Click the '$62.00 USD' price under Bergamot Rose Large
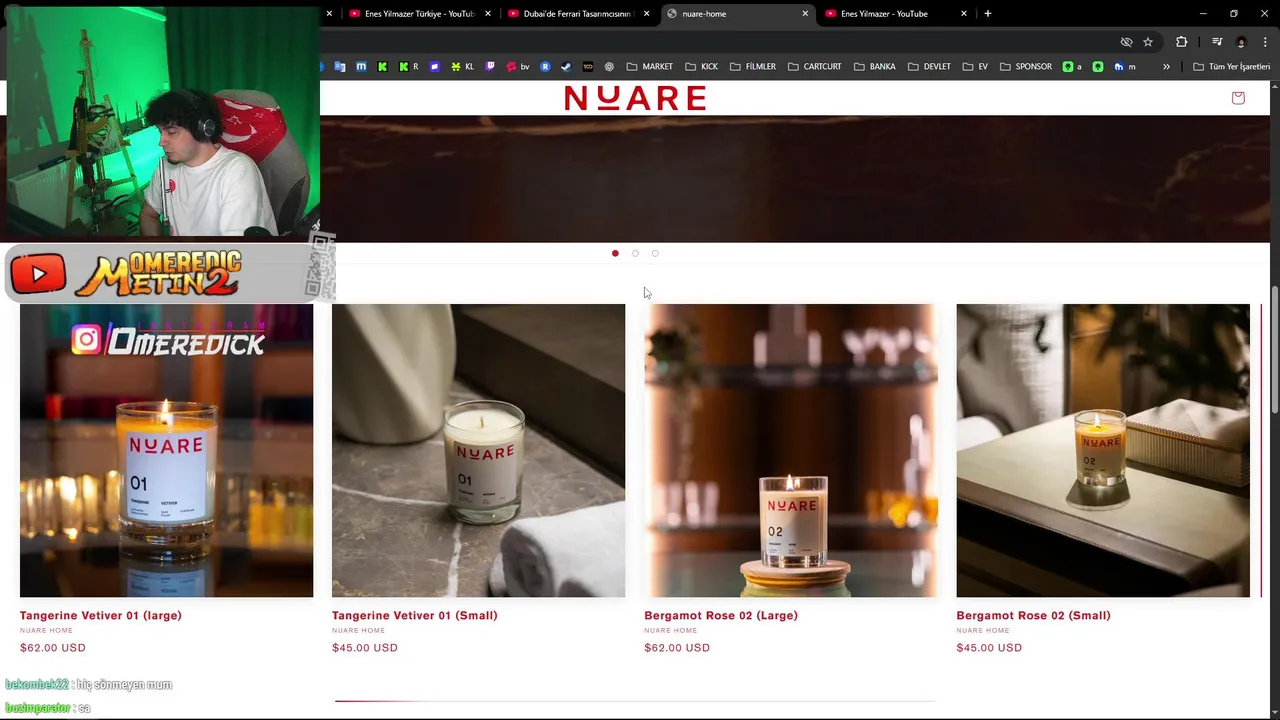The image size is (1280, 720). click(677, 647)
